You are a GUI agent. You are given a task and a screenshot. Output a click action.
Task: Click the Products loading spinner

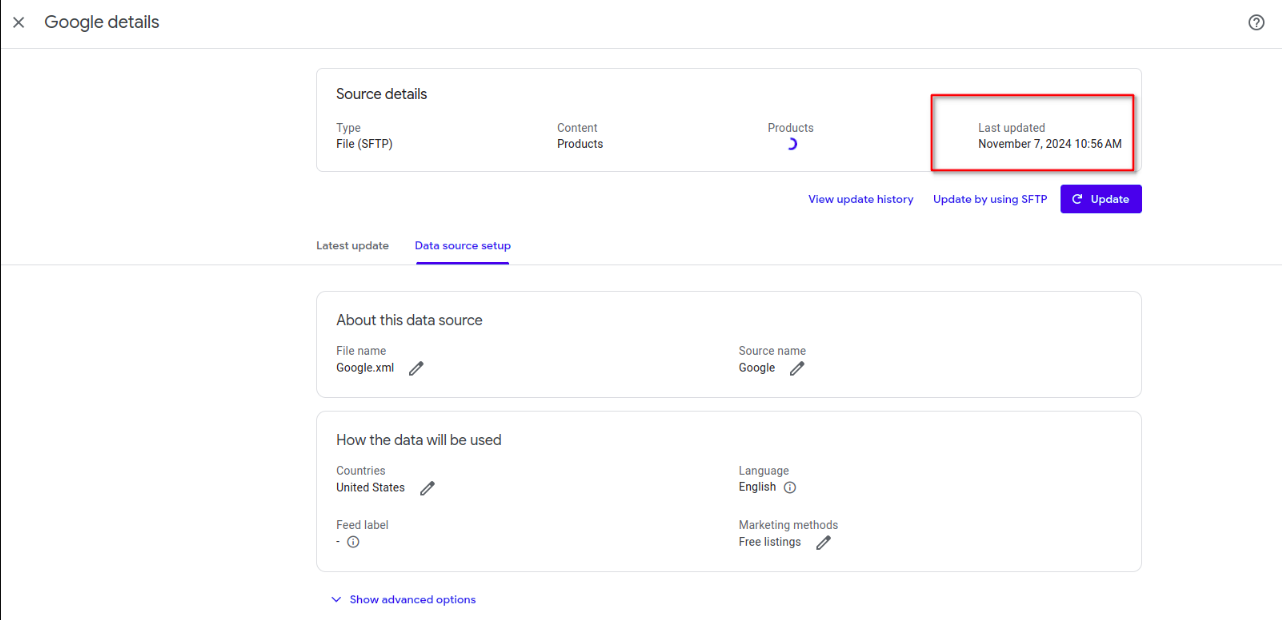click(791, 144)
